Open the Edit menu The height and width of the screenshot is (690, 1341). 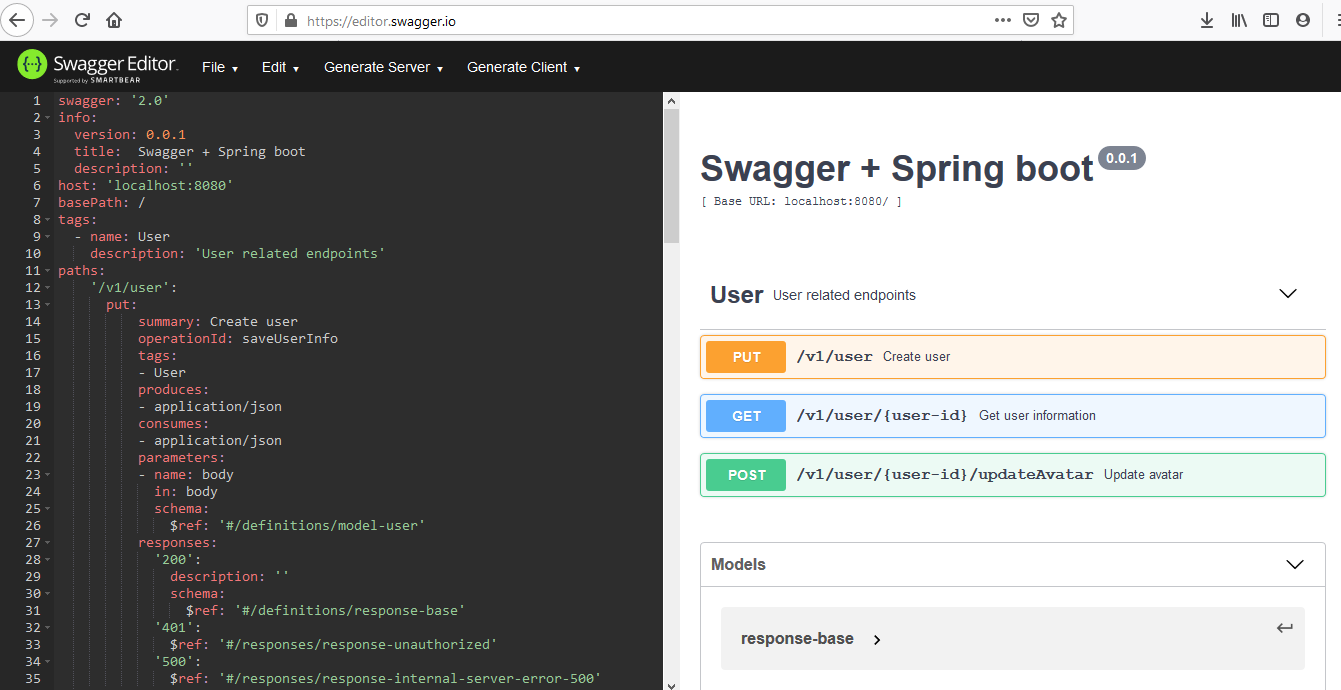[x=280, y=67]
